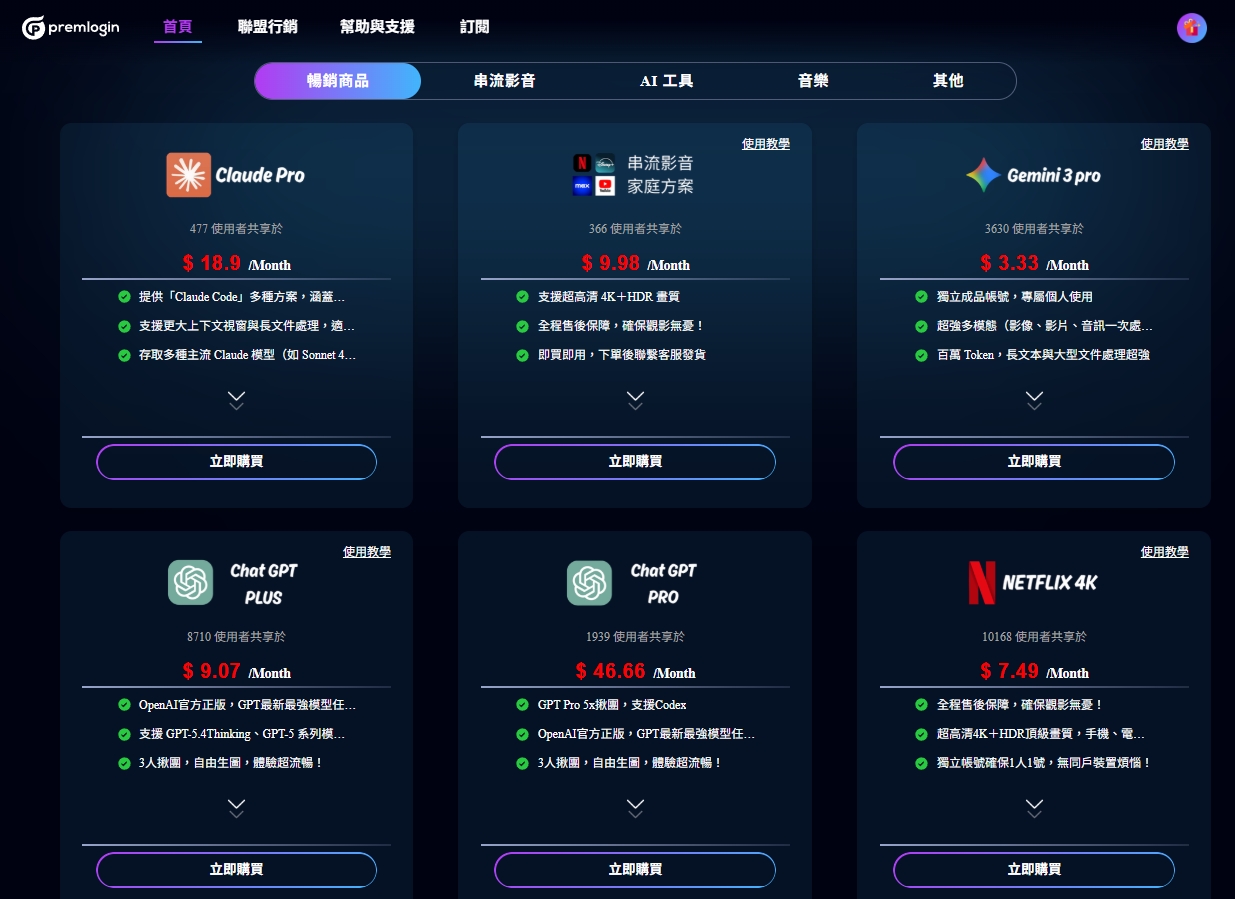Select the 暢銷商品 category tab
Viewport: 1235px width, 899px height.
pyautogui.click(x=338, y=81)
